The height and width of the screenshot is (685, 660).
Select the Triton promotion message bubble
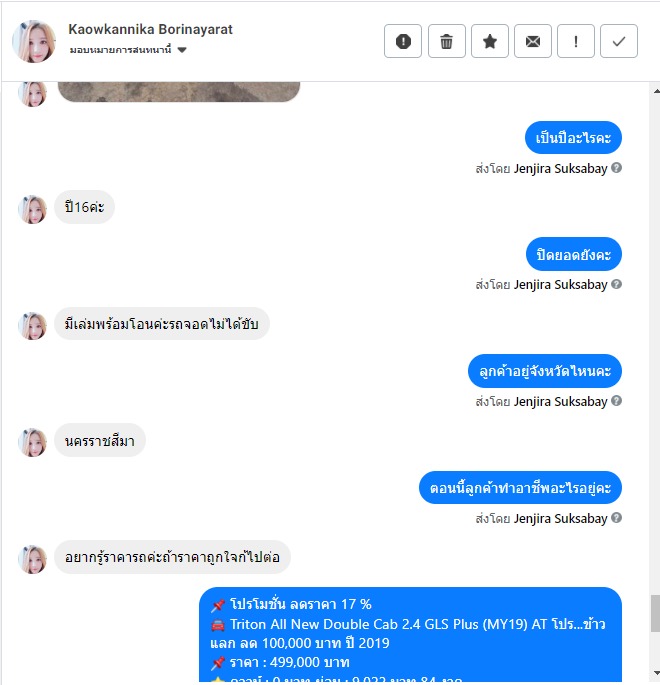click(x=410, y=634)
